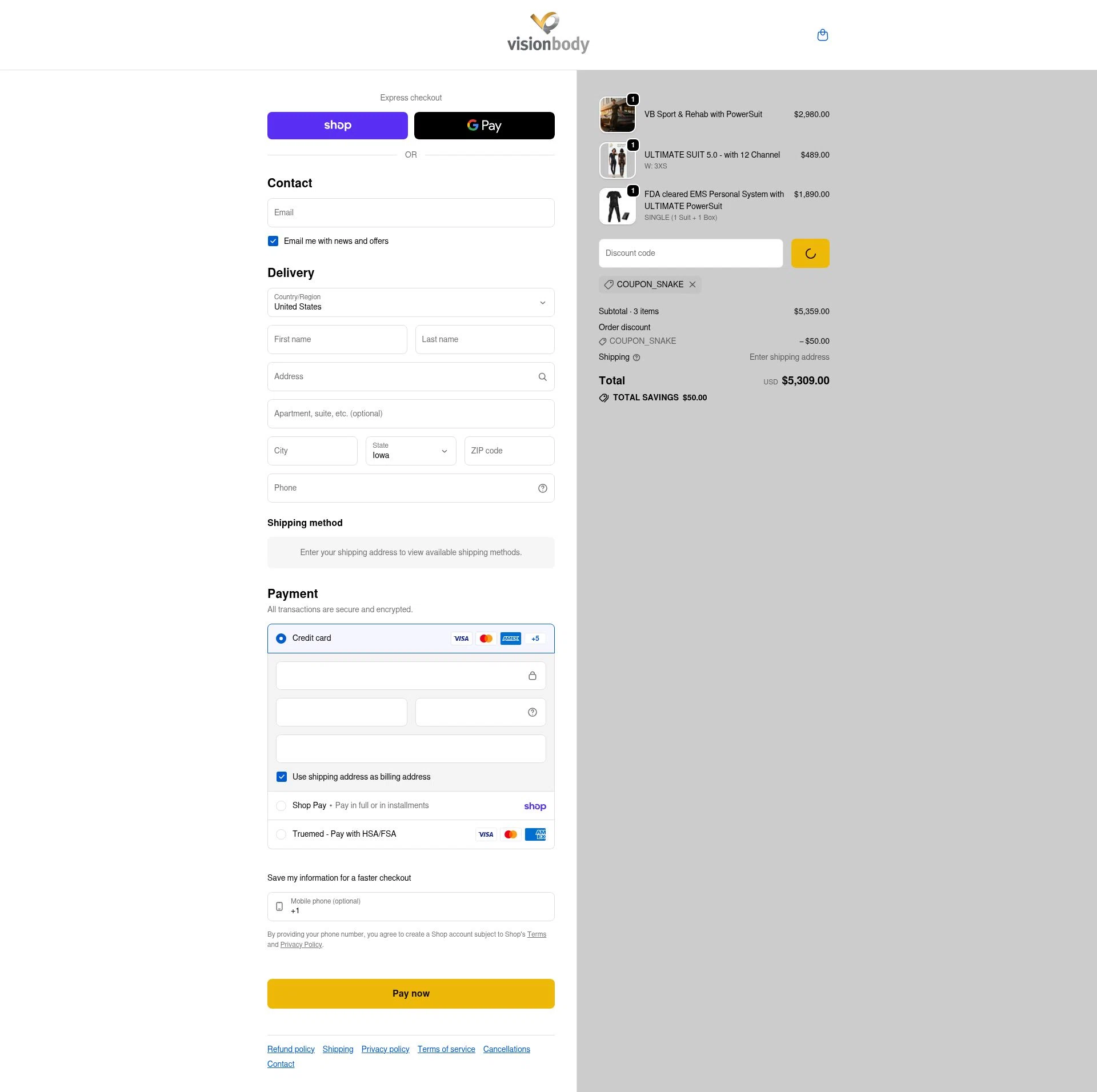
Task: Click the info icon next to Shipping
Action: (x=636, y=358)
